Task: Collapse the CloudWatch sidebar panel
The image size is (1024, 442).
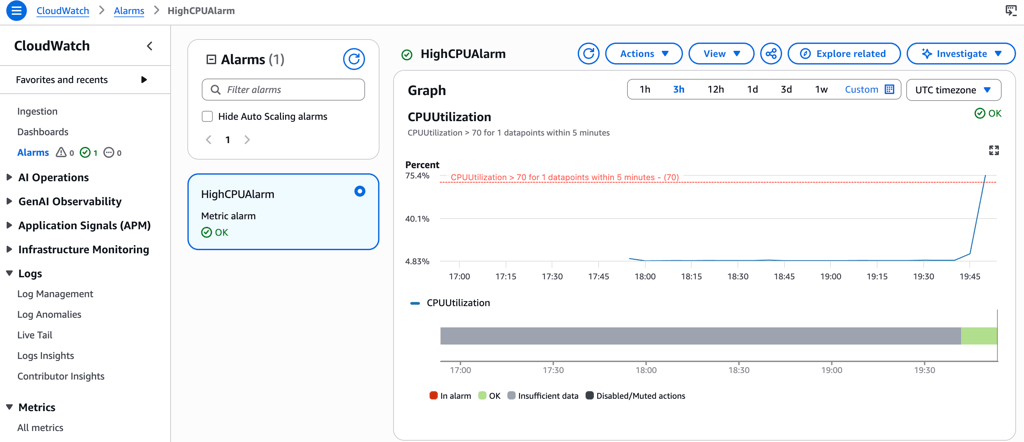Action: tap(150, 46)
